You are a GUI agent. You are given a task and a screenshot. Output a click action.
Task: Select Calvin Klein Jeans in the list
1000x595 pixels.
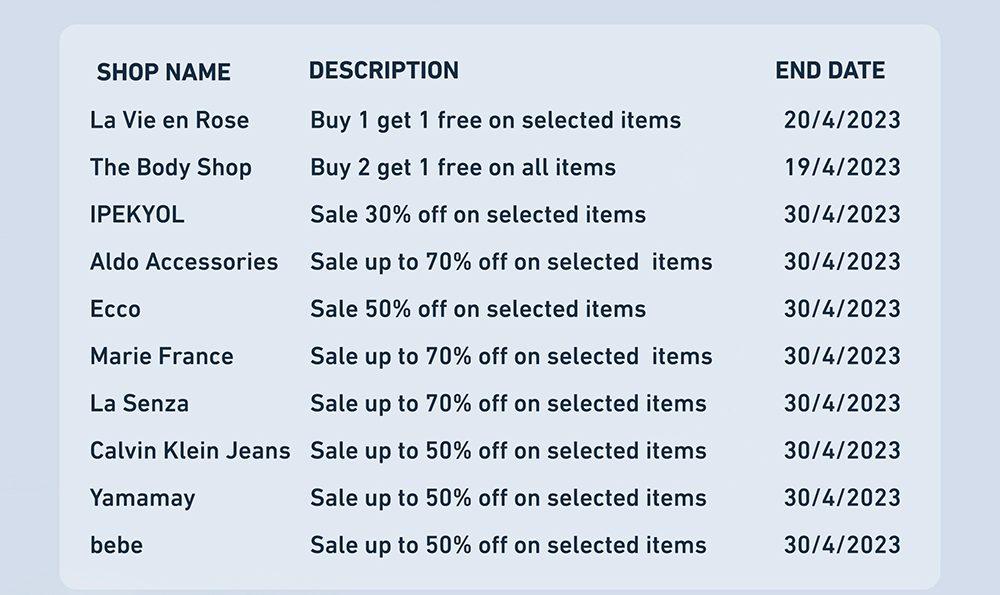[190, 450]
